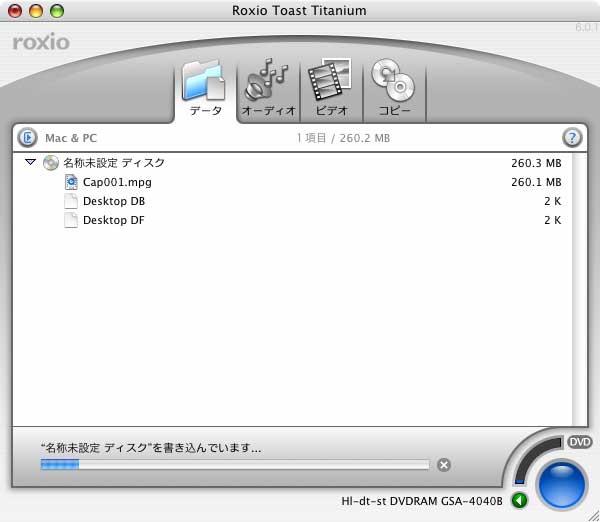Viewport: 600px width, 522px height.
Task: Click the DVD media type badge
Action: pyautogui.click(x=579, y=441)
